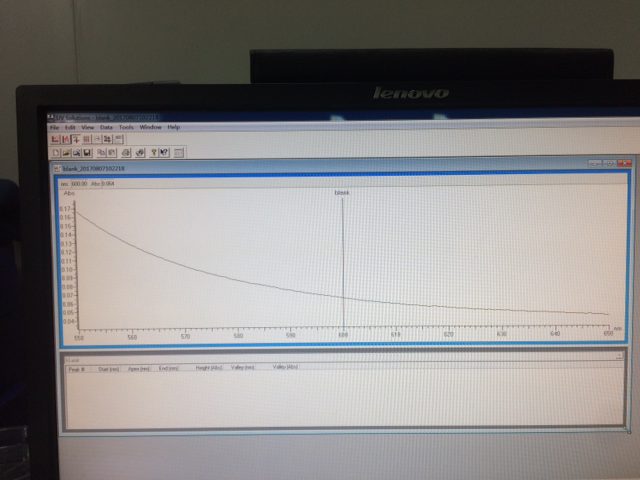640x480 pixels.
Task: Click the blank_20170807102218 child window icon
Action: 58,169
